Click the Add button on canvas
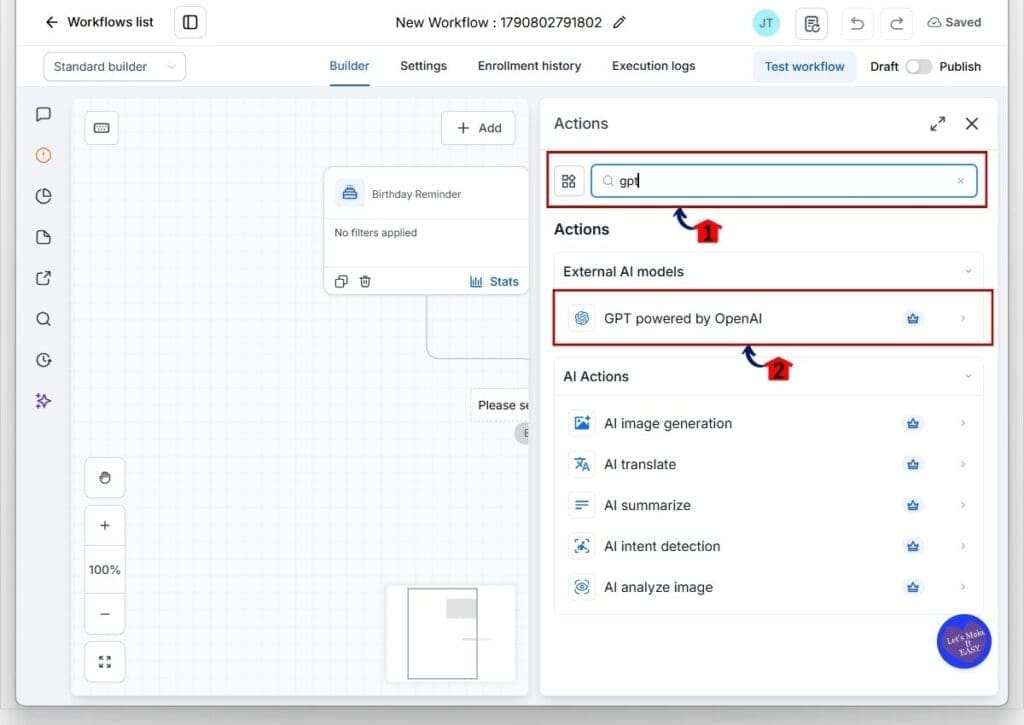 click(478, 128)
